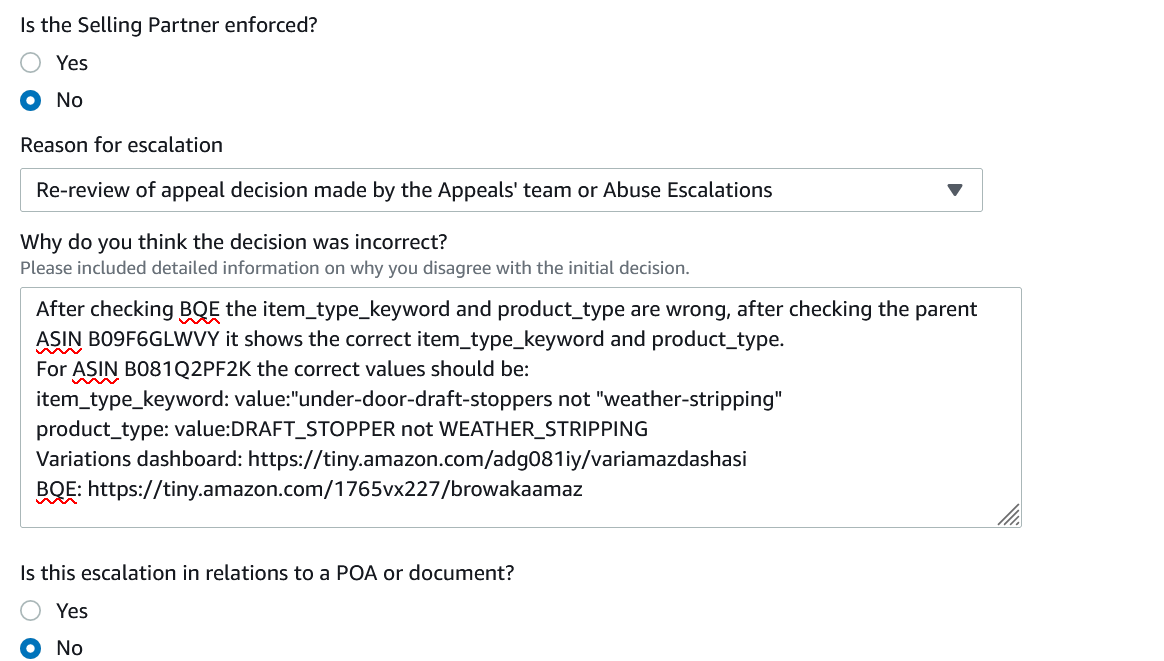Image resolution: width=1164 pixels, height=661 pixels.
Task: Select No for Selling Partner enforced
Action: 30,100
